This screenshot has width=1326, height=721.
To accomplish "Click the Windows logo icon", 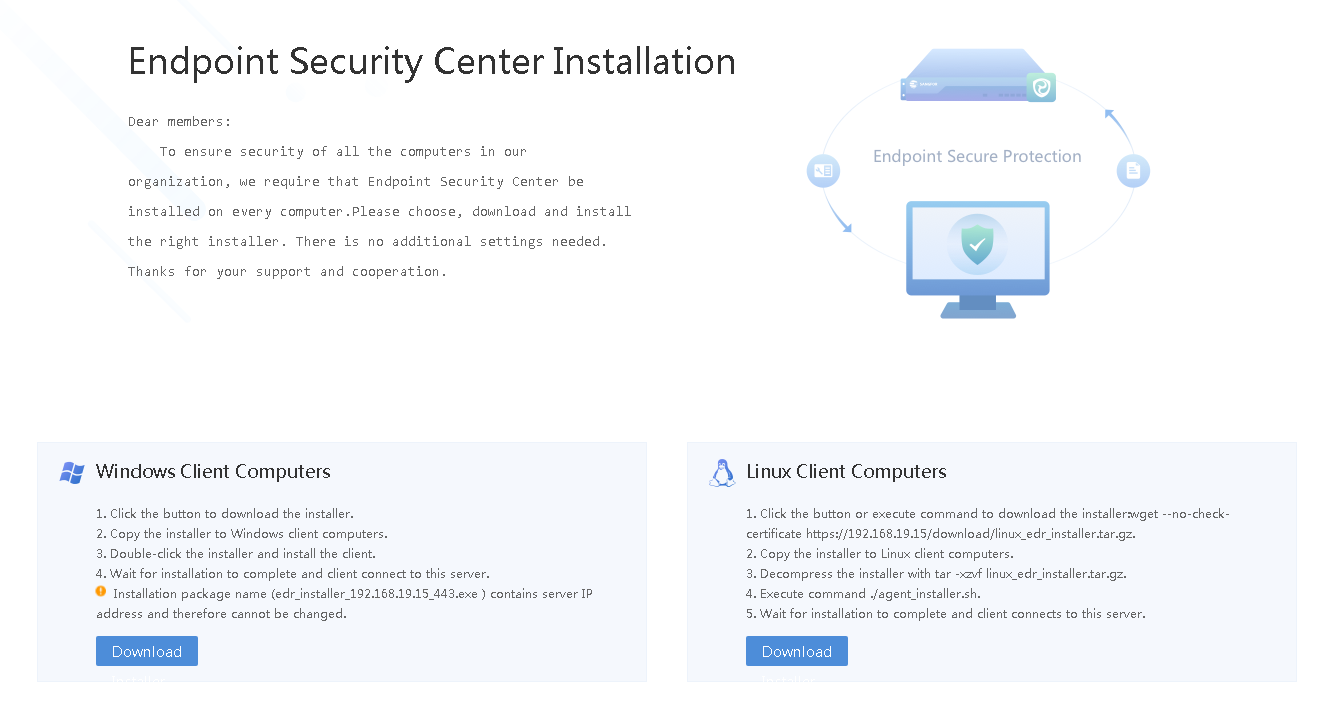I will [71, 473].
